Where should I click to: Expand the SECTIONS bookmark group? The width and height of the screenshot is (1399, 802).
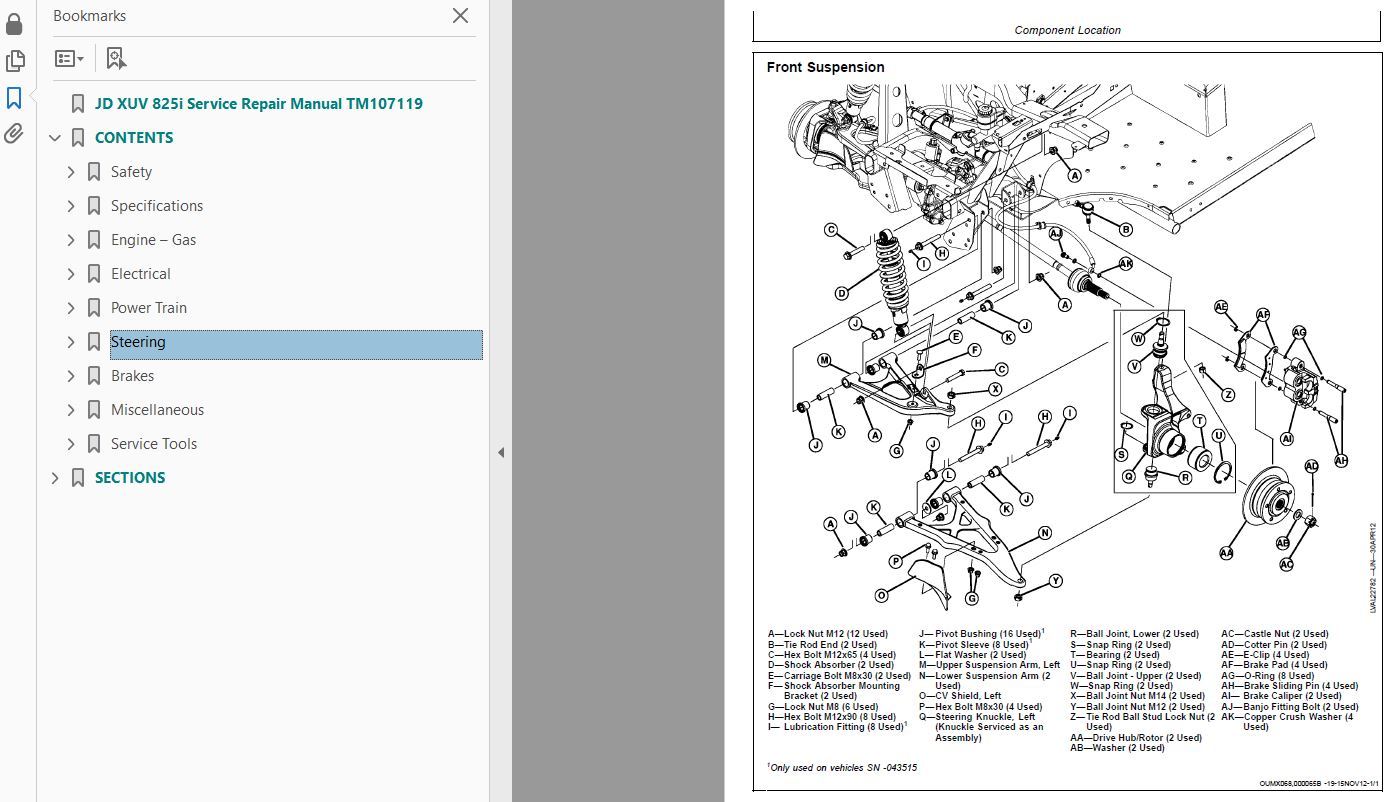pos(55,478)
